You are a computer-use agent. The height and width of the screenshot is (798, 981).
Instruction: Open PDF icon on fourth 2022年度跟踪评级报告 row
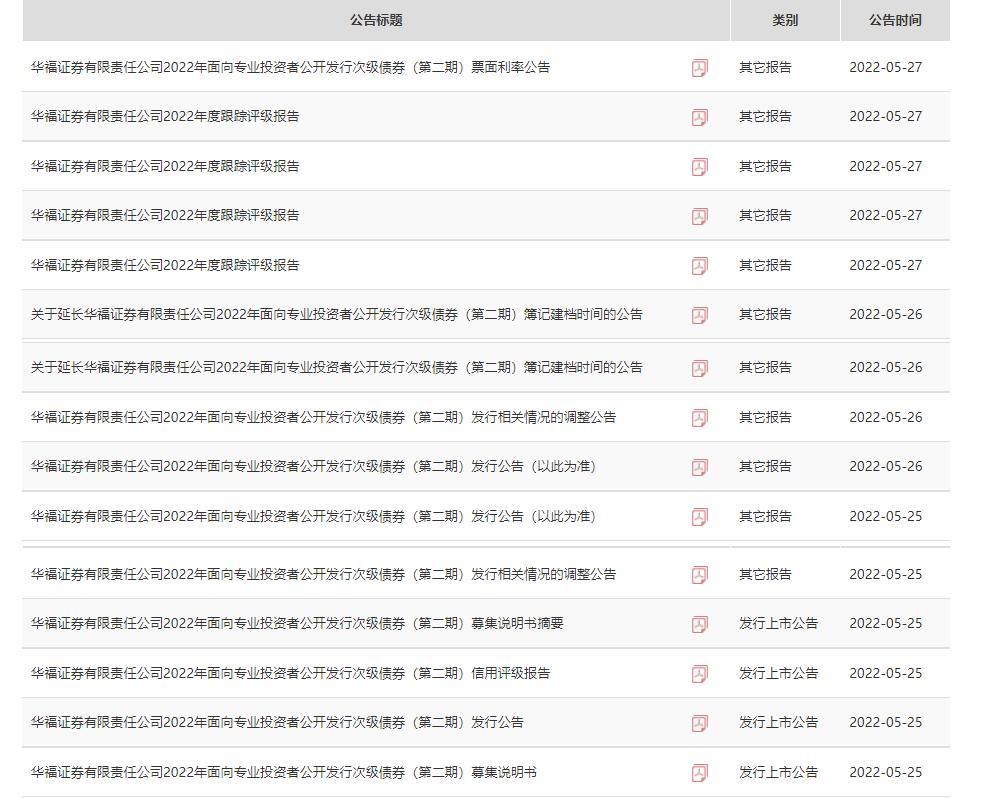point(699,265)
